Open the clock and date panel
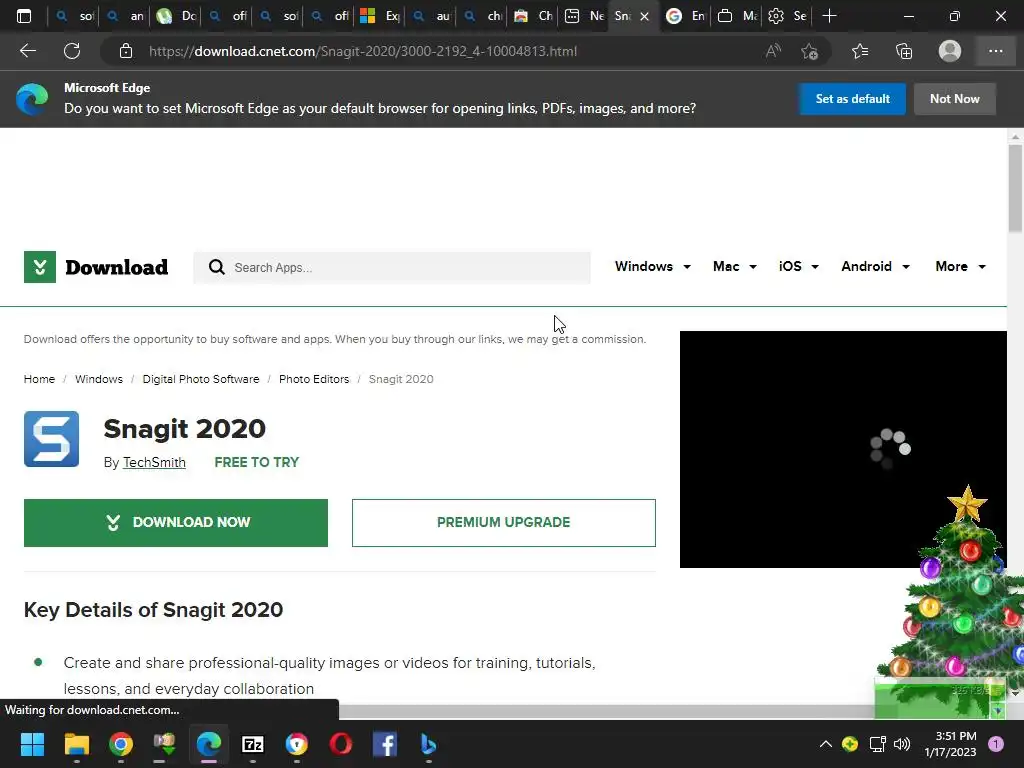 click(950, 744)
